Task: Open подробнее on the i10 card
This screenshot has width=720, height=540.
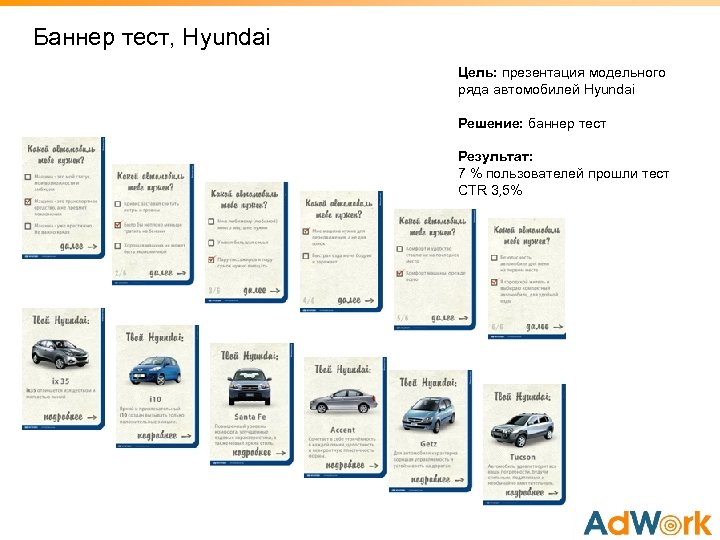Action: click(164, 435)
